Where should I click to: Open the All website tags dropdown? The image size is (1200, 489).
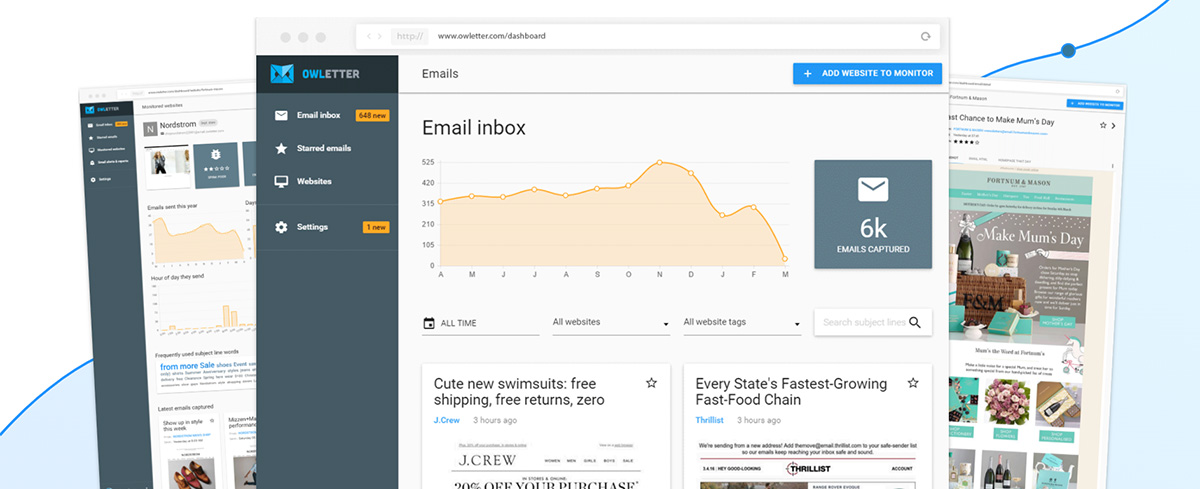742,323
